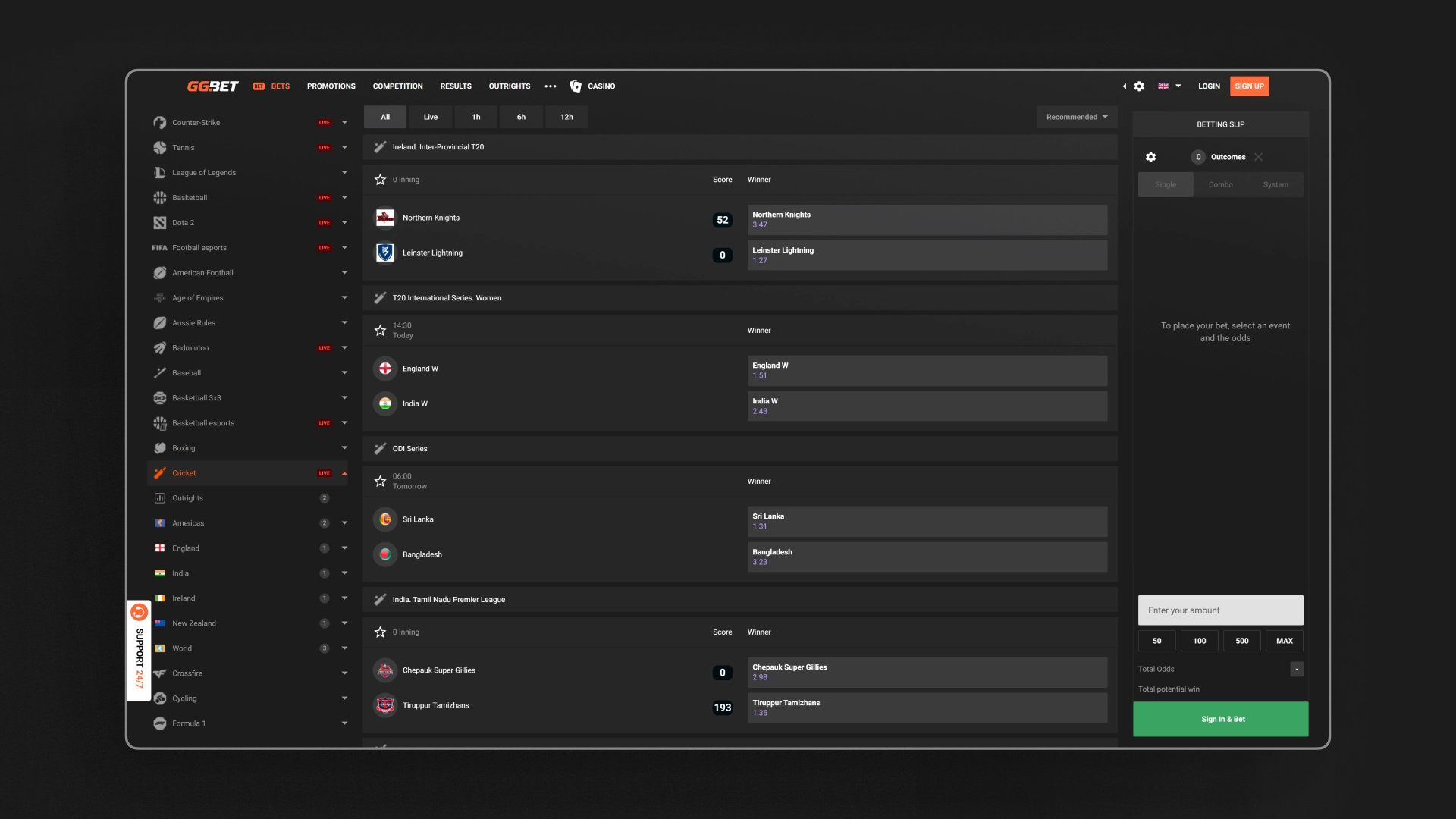Favorite the Sri Lanka vs Bangladesh match

pyautogui.click(x=380, y=482)
